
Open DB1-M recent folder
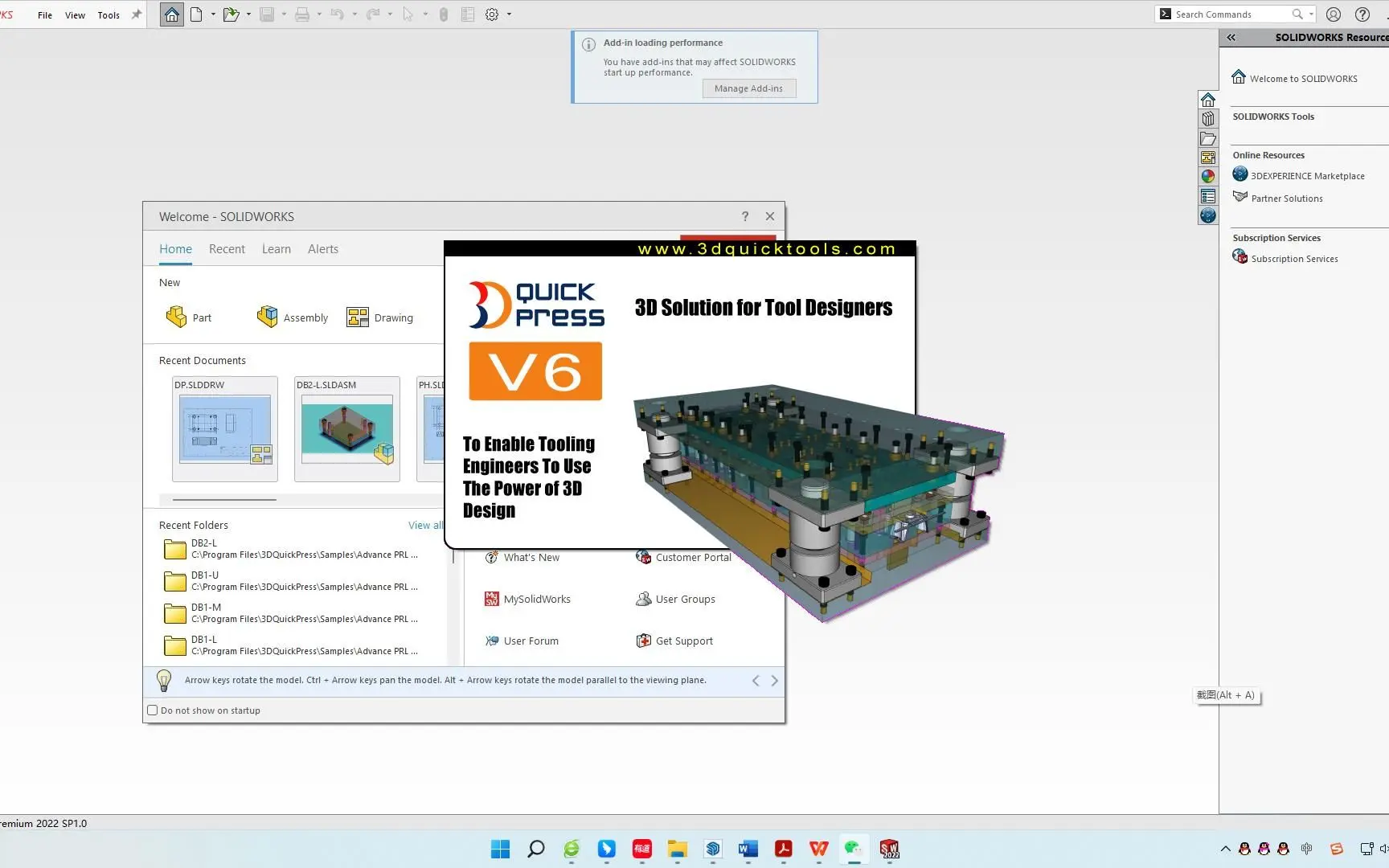click(291, 613)
